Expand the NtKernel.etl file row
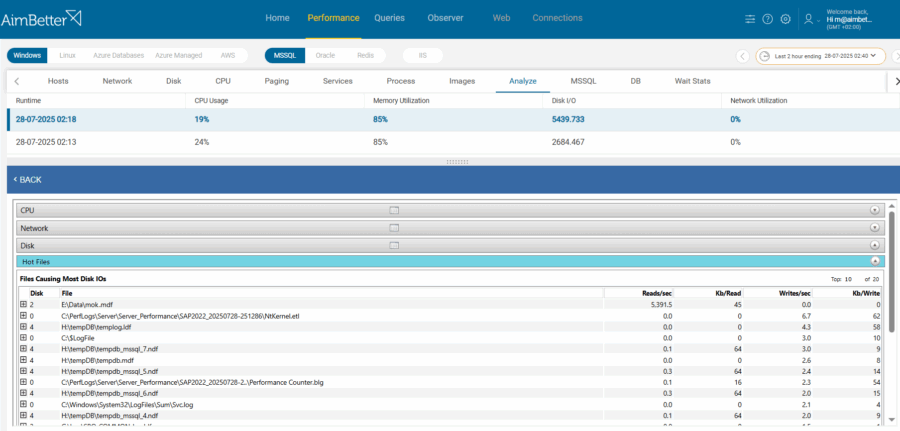Viewport: 900px width, 431px height. click(x=24, y=315)
